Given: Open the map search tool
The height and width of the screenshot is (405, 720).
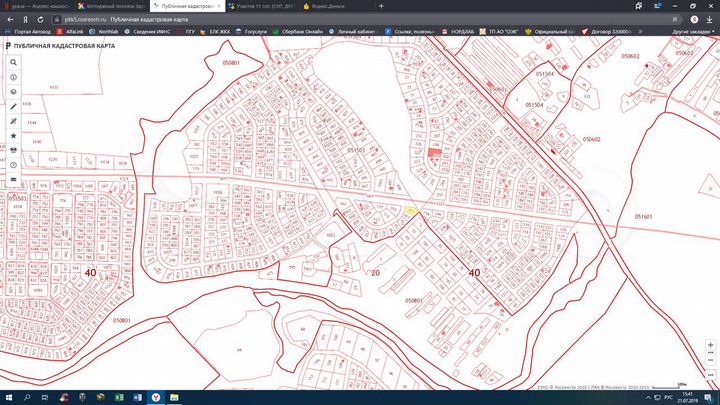Looking at the screenshot, I should (13, 62).
